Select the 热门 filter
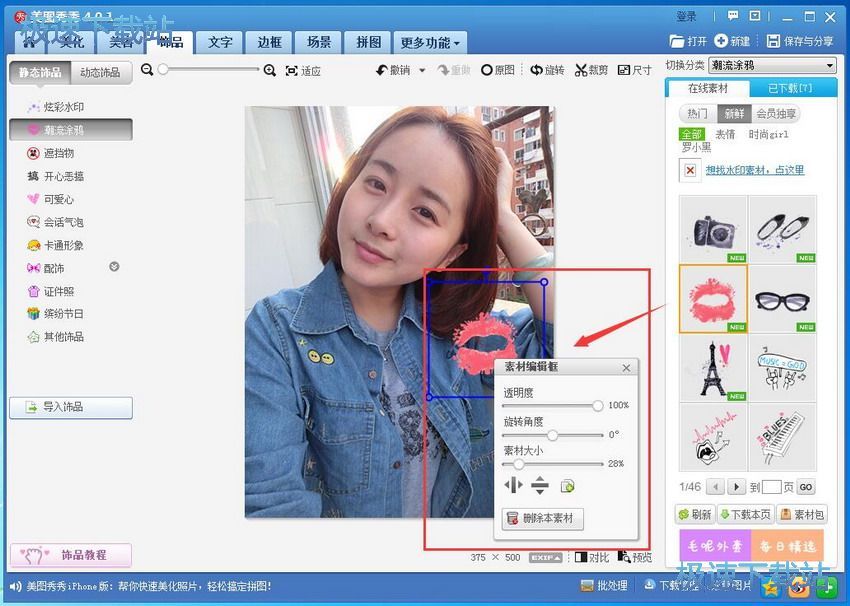The image size is (850, 606). click(697, 114)
